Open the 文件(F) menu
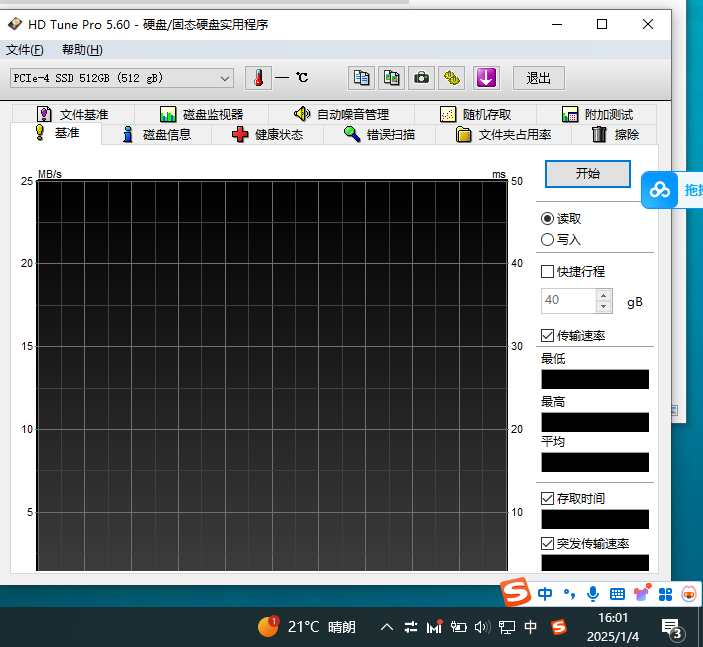Viewport: 703px width, 647px height. point(25,49)
